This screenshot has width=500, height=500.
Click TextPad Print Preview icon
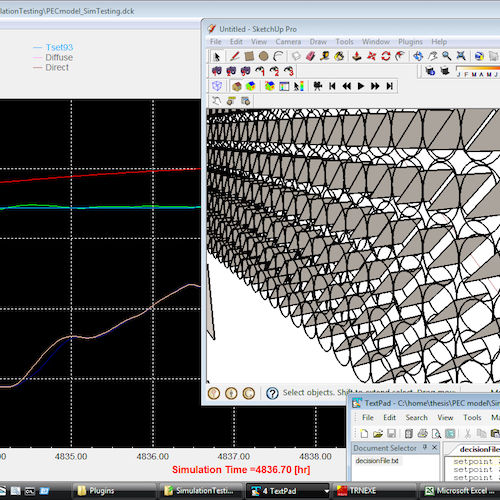[x=436, y=433]
